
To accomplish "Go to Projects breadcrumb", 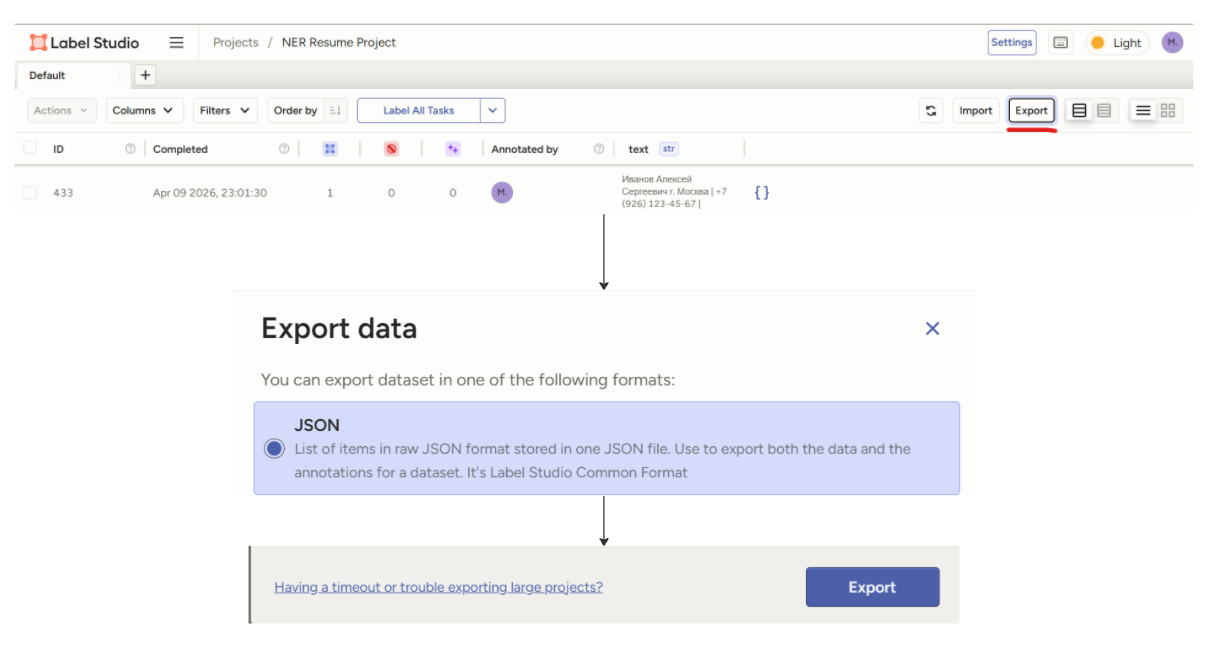I will (236, 43).
